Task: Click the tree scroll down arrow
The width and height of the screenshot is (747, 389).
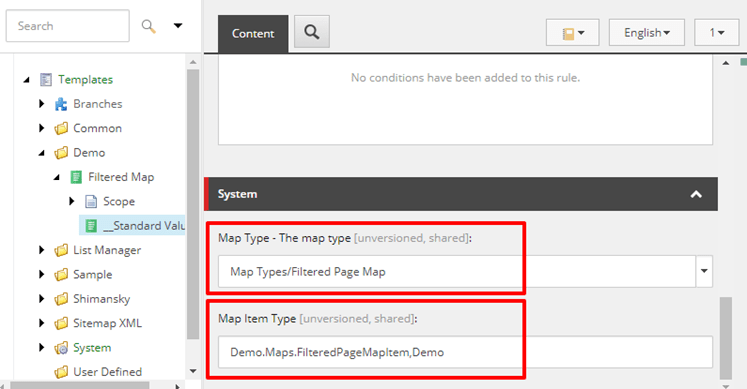Action: pos(193,371)
